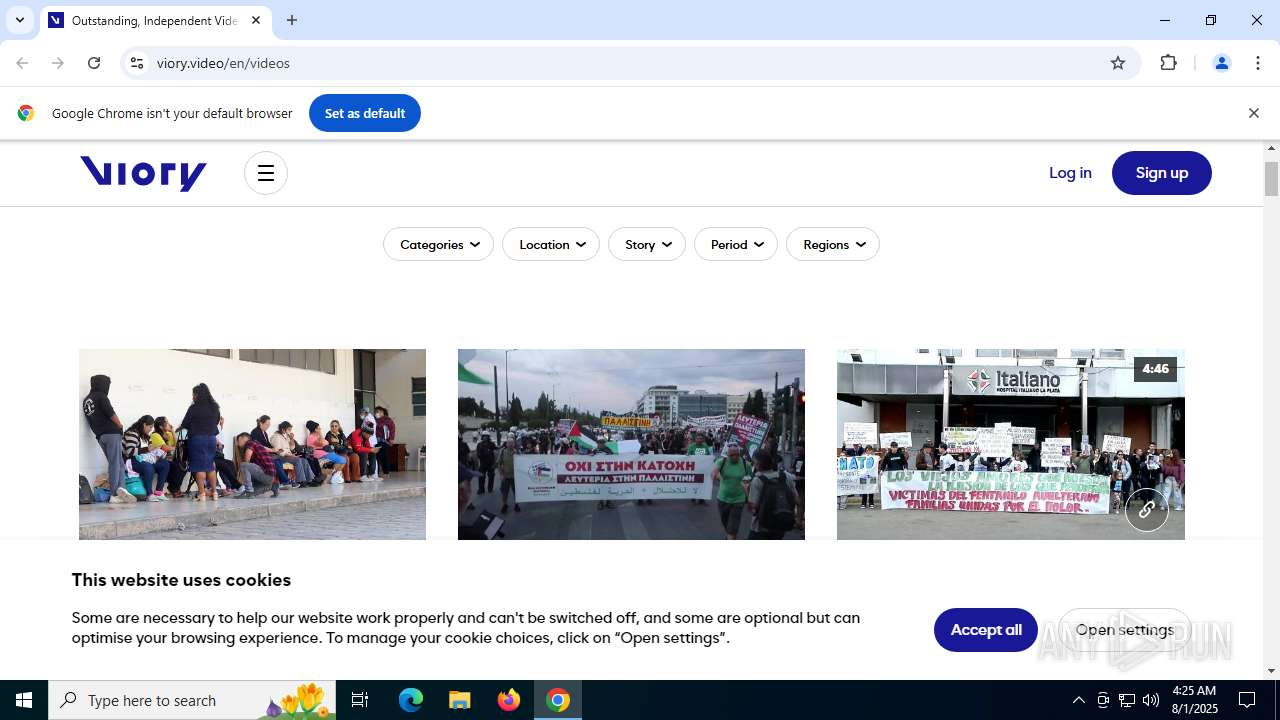Click the address bar URL
Image resolution: width=1280 pixels, height=720 pixels.
tap(223, 63)
